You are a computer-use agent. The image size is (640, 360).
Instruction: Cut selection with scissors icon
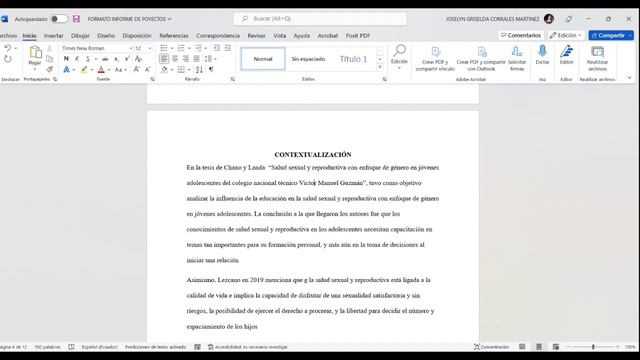pos(49,49)
